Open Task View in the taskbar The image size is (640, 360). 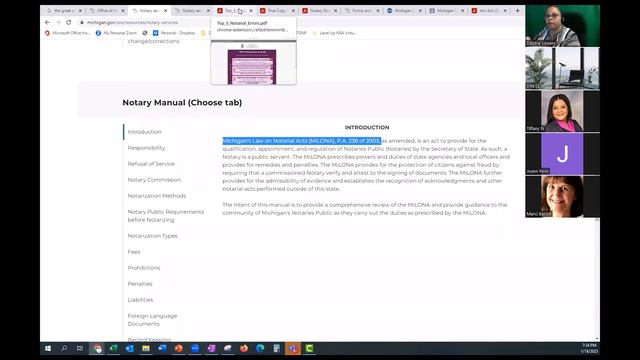(x=80, y=348)
